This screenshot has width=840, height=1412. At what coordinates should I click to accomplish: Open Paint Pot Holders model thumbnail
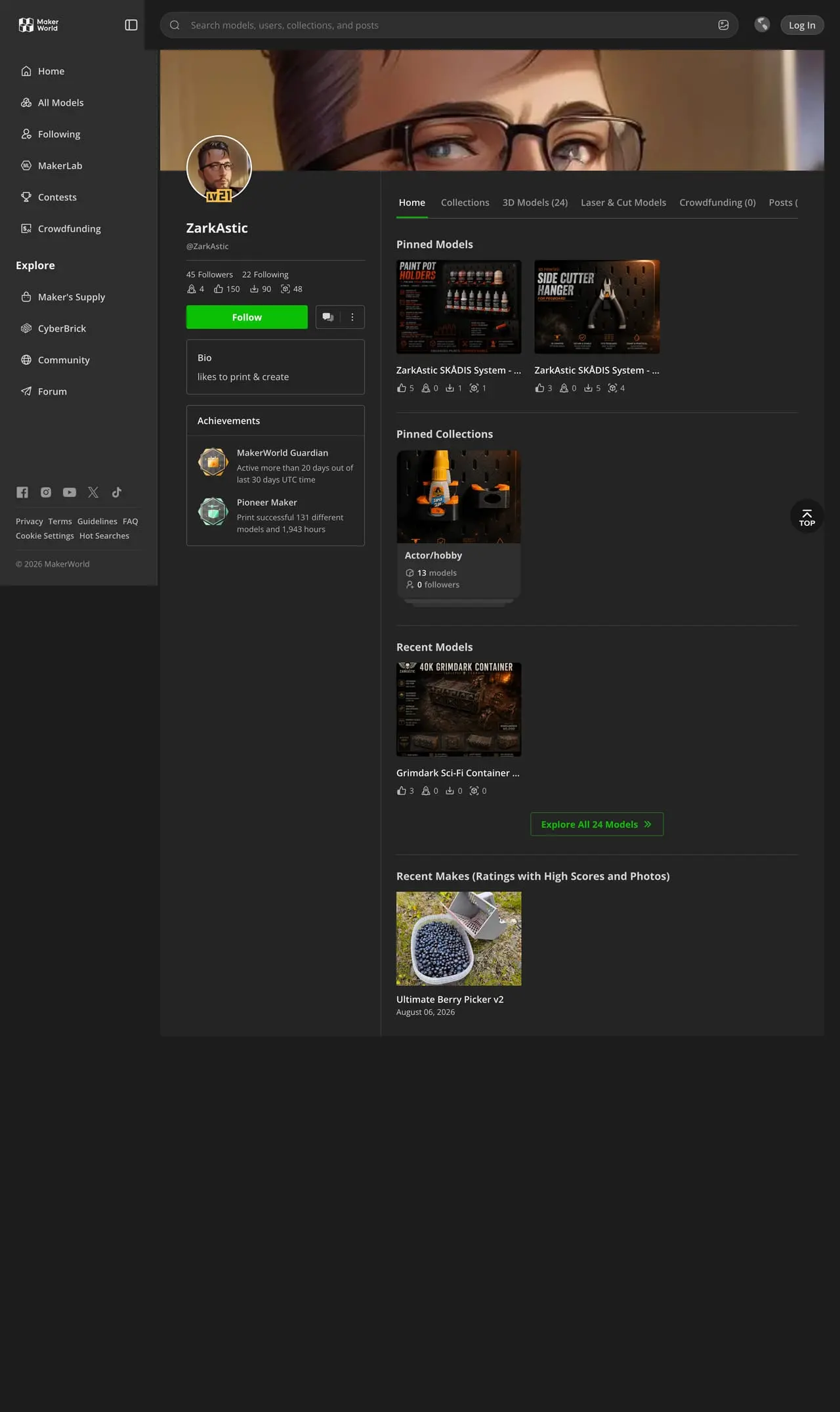[x=459, y=307]
